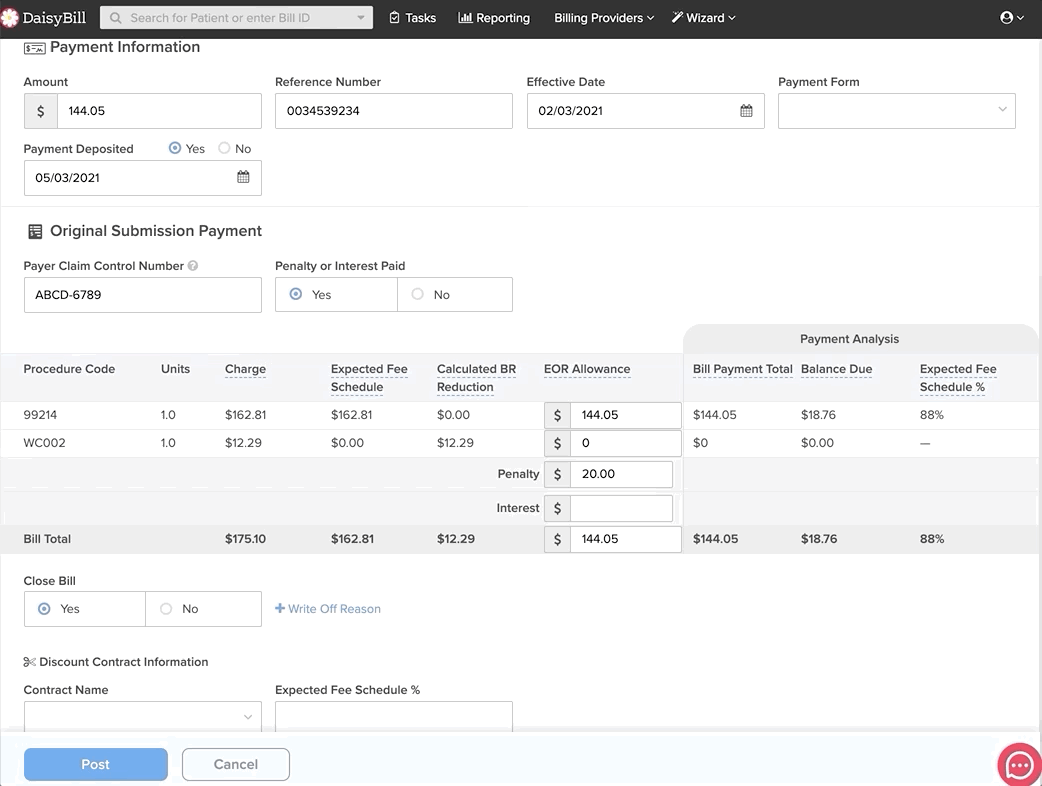Go to the Reporting menu item

click(494, 18)
